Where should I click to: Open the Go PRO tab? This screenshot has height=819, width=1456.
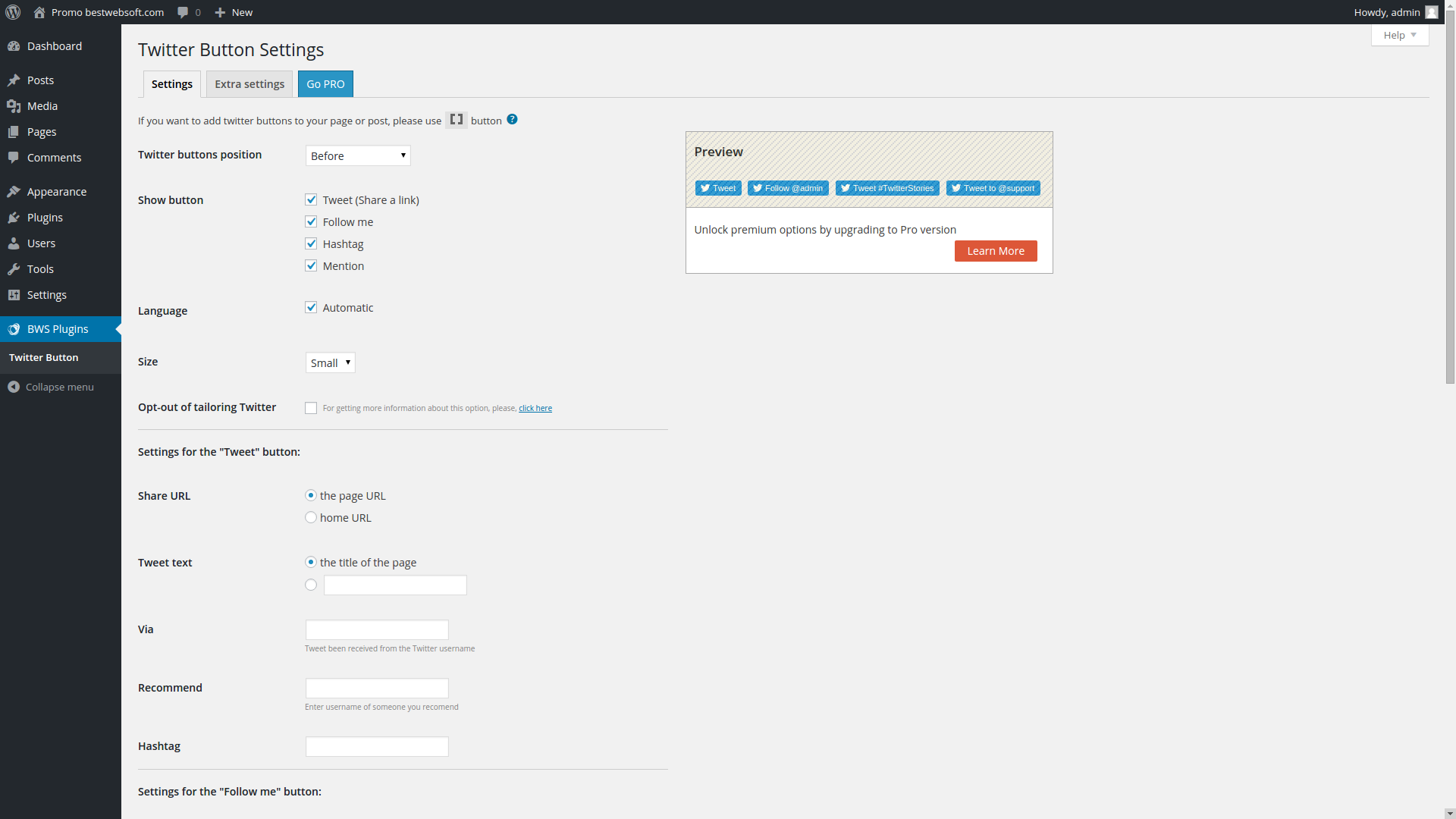(x=325, y=84)
